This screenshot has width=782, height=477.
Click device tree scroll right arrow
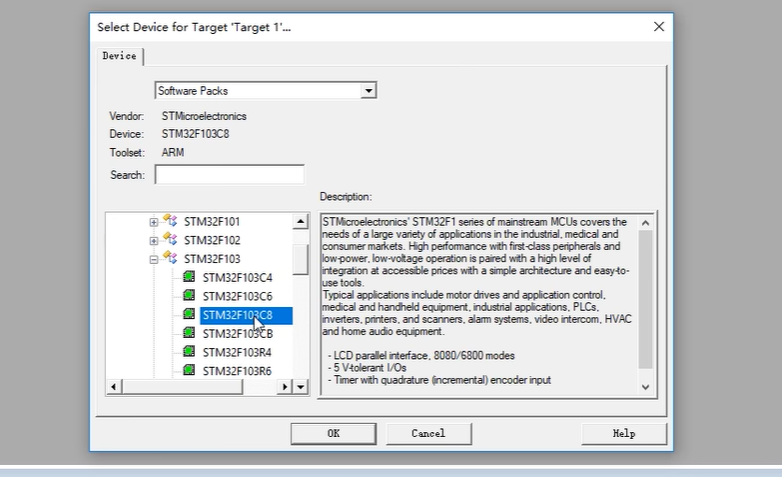click(x=284, y=387)
